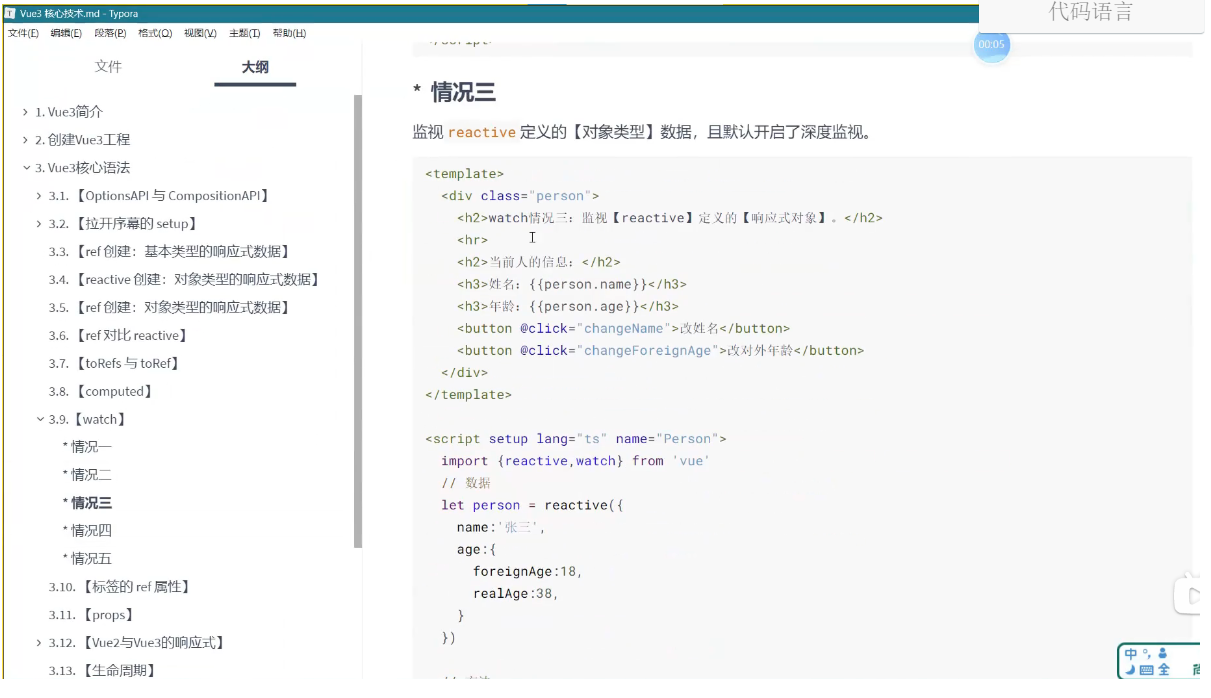Jump to 3.4 reactive 创建：对象类型的响应式数据
The width and height of the screenshot is (1211, 698).
click(187, 280)
